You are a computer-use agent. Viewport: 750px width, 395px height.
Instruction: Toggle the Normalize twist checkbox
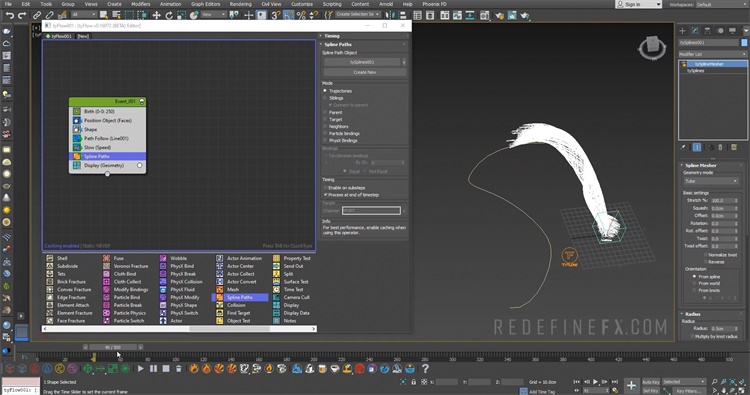coord(706,255)
